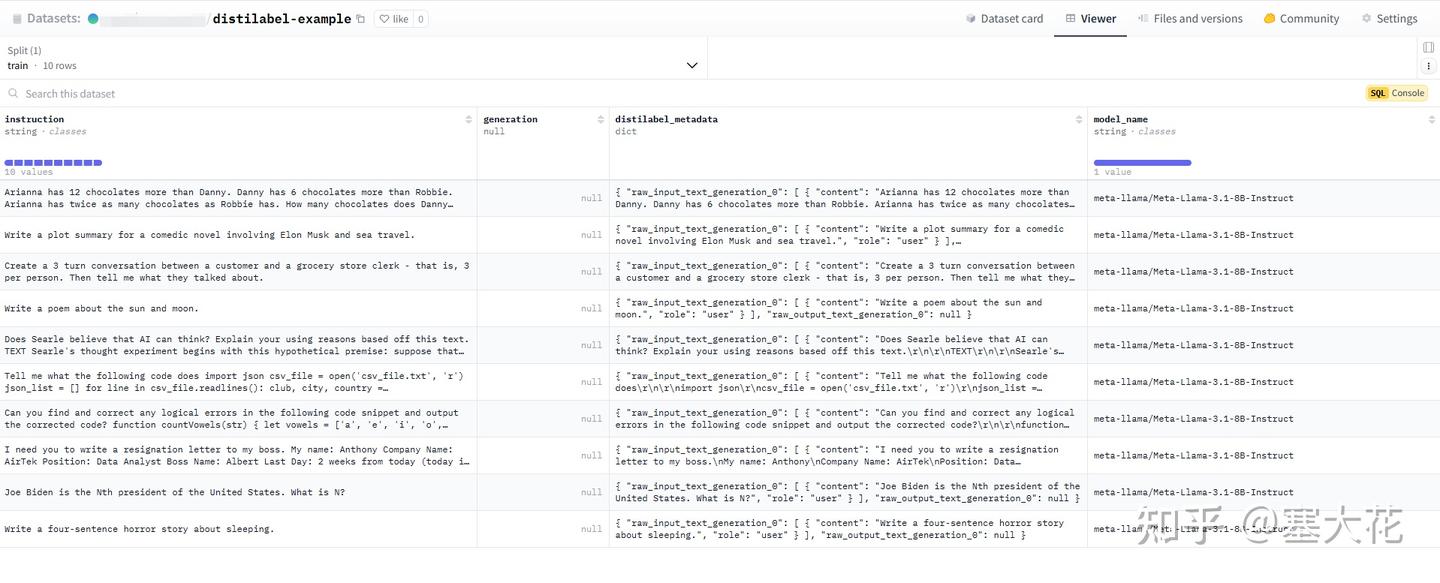Image resolution: width=1440 pixels, height=583 pixels.
Task: Click the dataset owner avatar
Action: pos(93,19)
